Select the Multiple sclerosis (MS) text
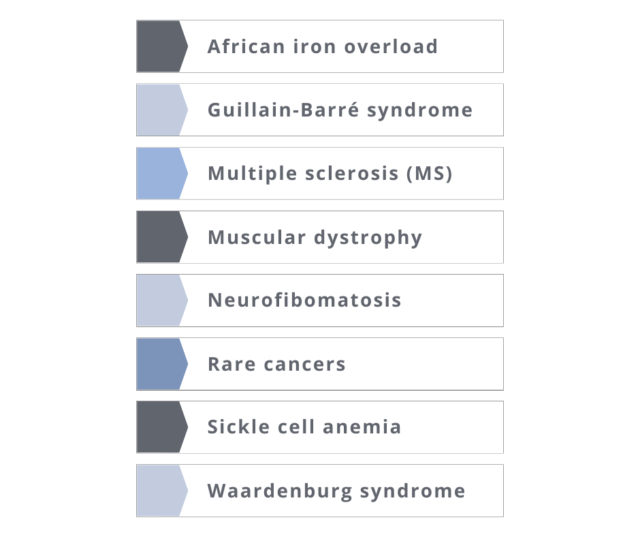Viewport: 640px width, 537px height. click(x=330, y=174)
